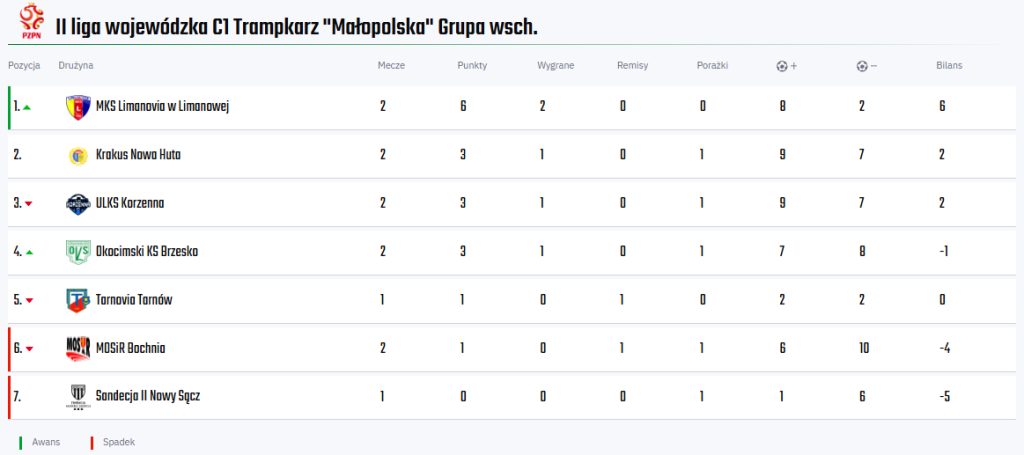Click the PZPN logo in the header

click(x=31, y=21)
